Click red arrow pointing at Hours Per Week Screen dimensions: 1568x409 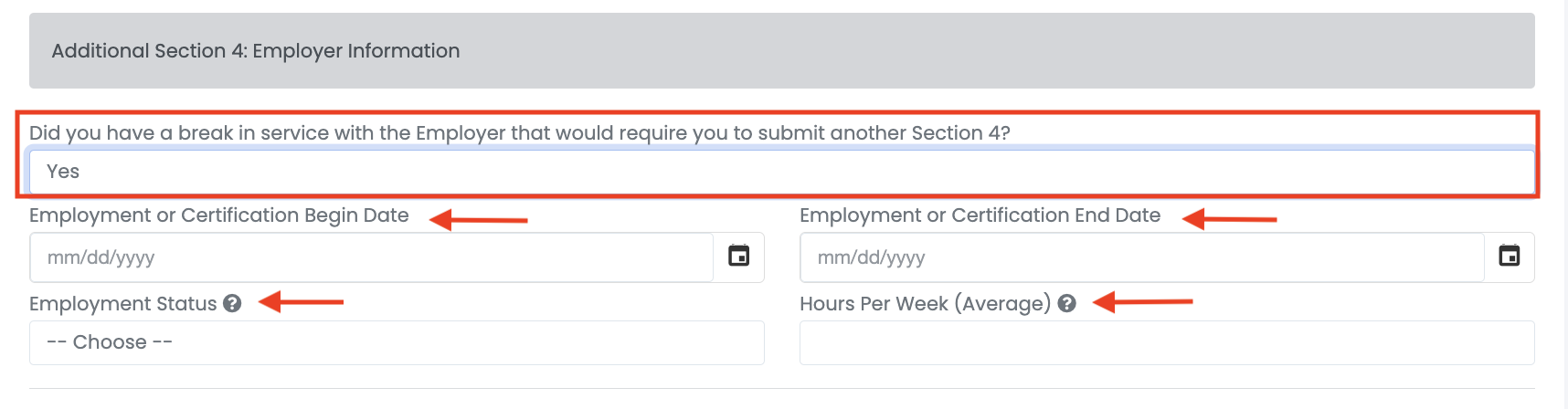tap(1142, 301)
